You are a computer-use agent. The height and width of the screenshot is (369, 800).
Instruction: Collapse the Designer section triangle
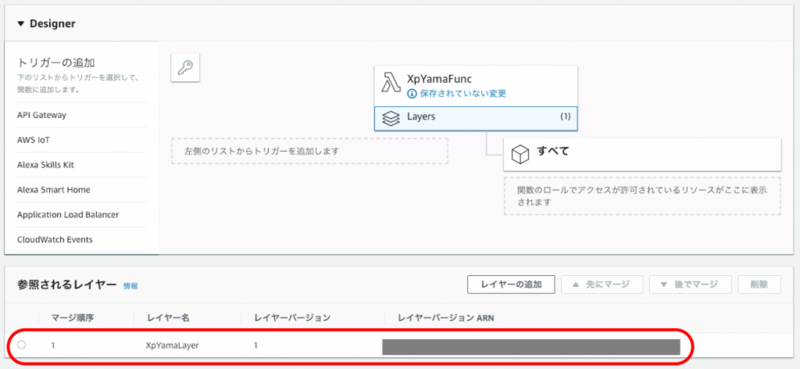pos(21,24)
